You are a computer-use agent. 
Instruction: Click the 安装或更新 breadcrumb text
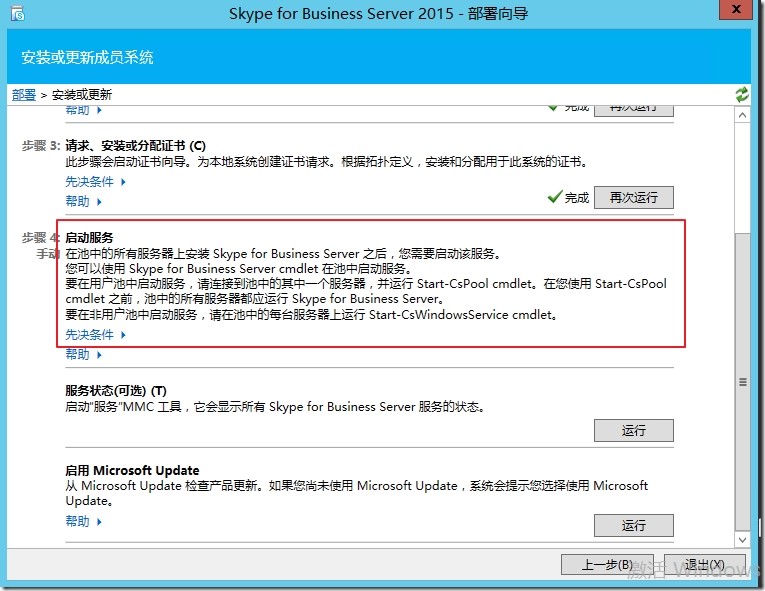coord(82,95)
